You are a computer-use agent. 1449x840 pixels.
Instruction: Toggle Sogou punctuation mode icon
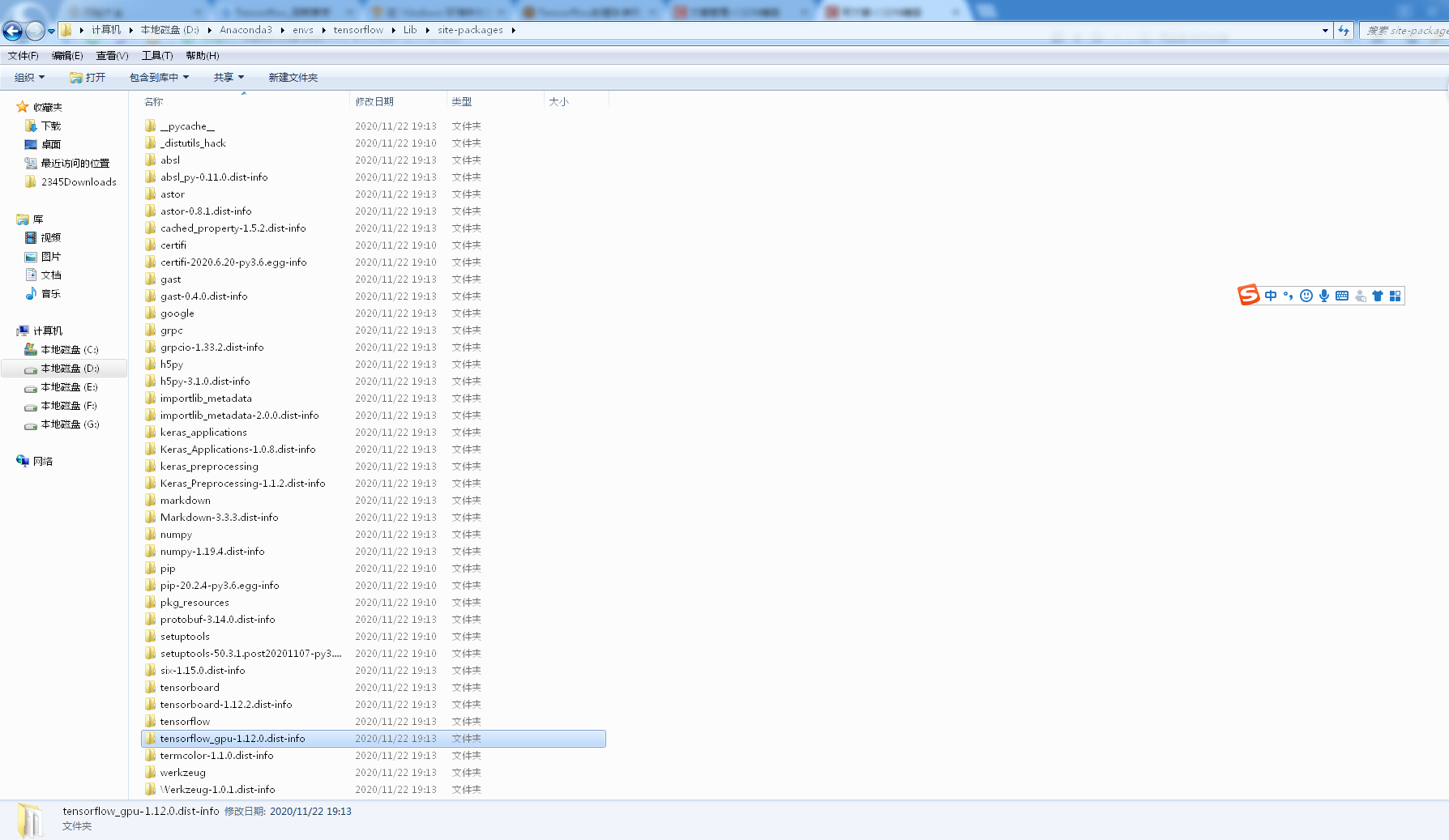[1289, 296]
